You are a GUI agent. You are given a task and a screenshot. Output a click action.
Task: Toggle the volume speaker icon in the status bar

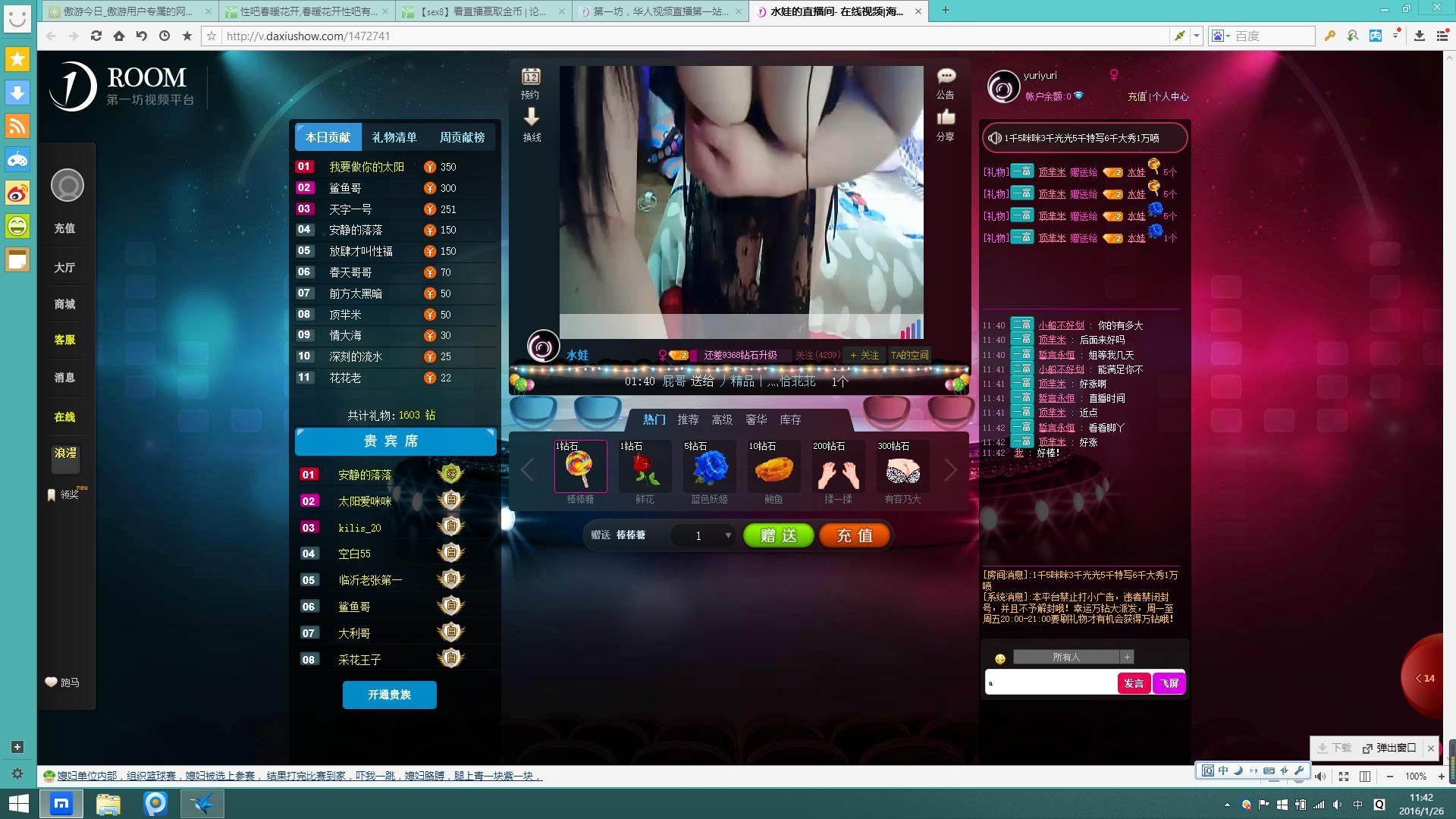(x=1320, y=777)
